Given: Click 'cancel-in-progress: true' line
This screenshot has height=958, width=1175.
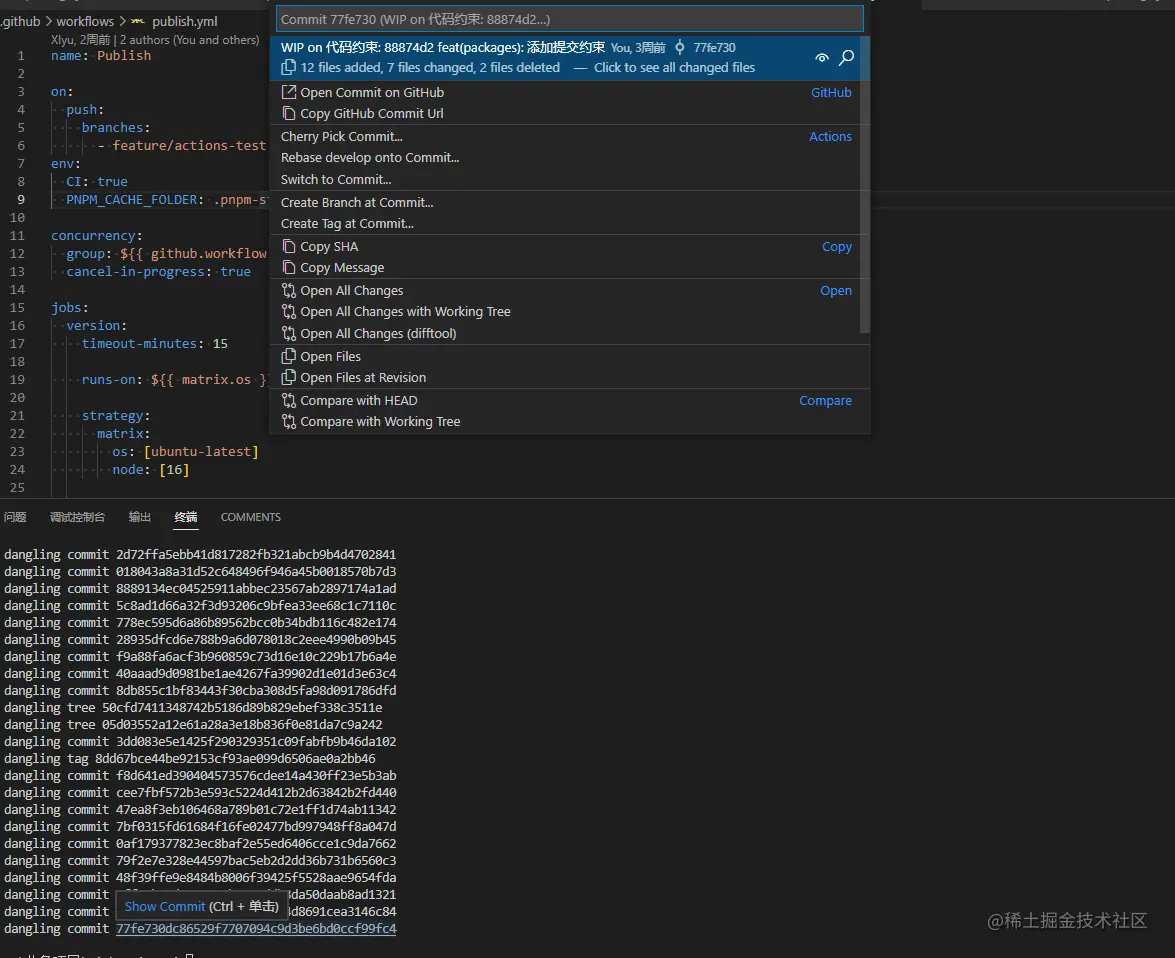Looking at the screenshot, I should pos(158,271).
